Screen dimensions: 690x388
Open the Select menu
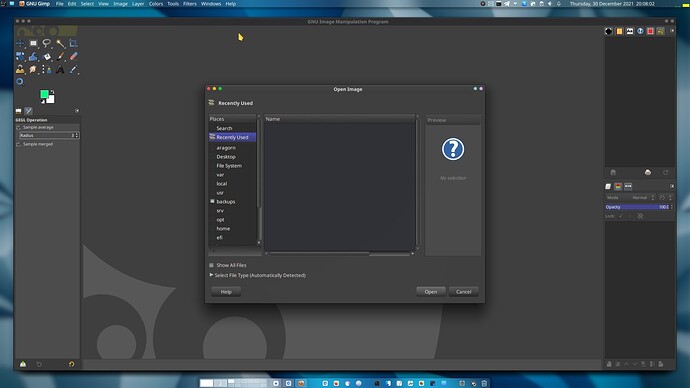(x=87, y=4)
